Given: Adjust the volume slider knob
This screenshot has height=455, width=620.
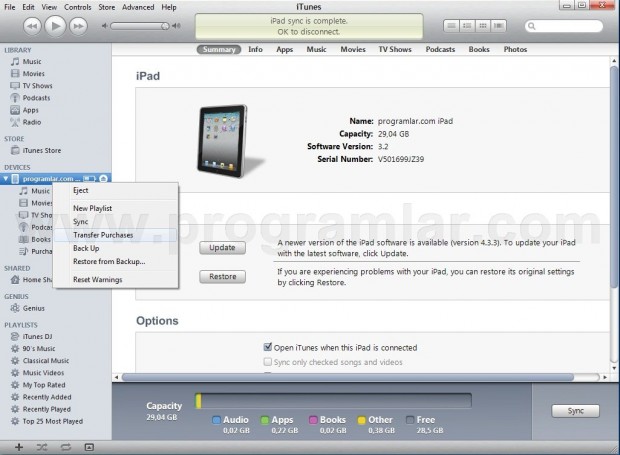Looking at the screenshot, I should coord(165,26).
